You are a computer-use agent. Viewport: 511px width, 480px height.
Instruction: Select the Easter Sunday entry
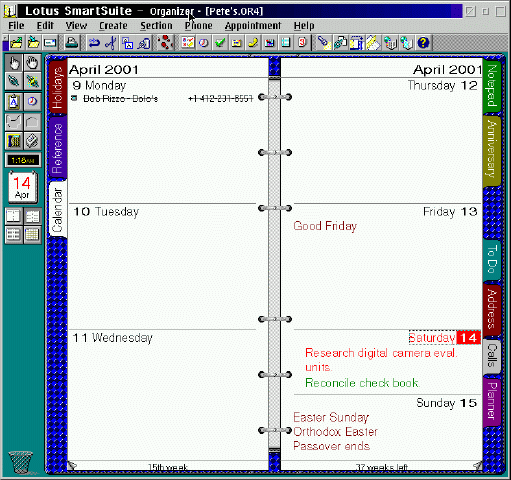click(331, 417)
